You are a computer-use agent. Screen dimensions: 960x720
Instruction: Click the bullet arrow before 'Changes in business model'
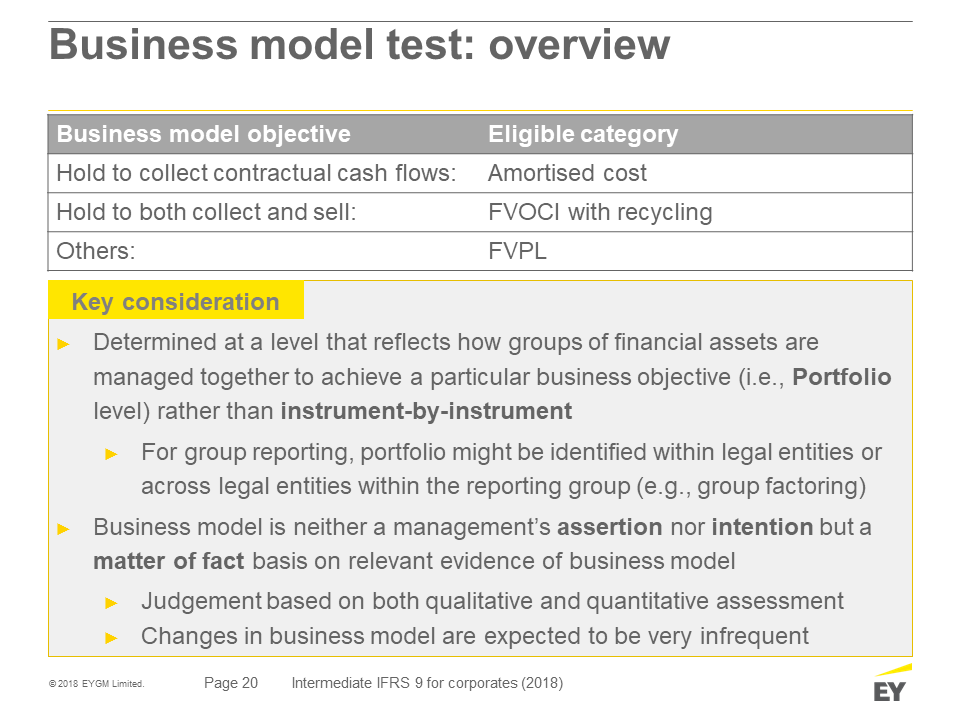pos(111,638)
